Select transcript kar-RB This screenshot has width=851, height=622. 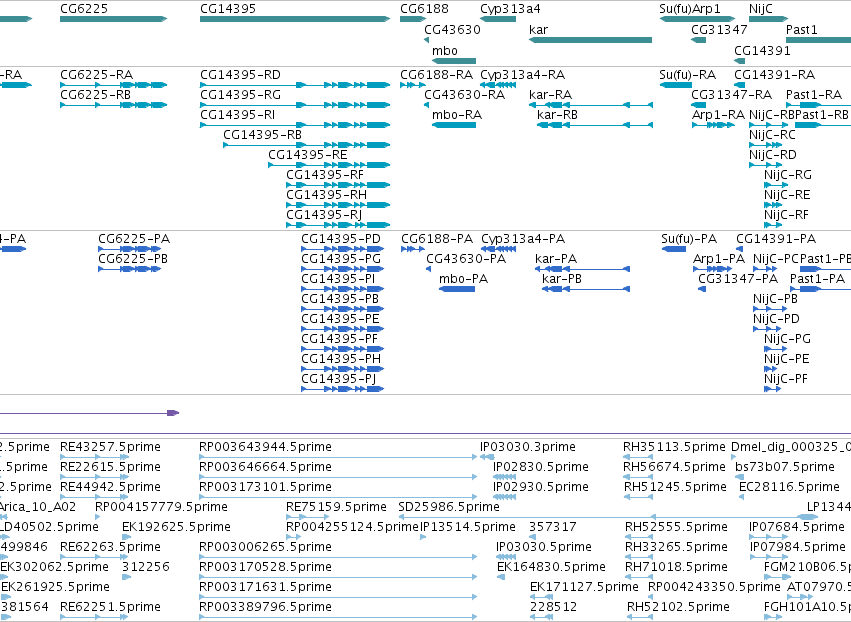click(557, 115)
